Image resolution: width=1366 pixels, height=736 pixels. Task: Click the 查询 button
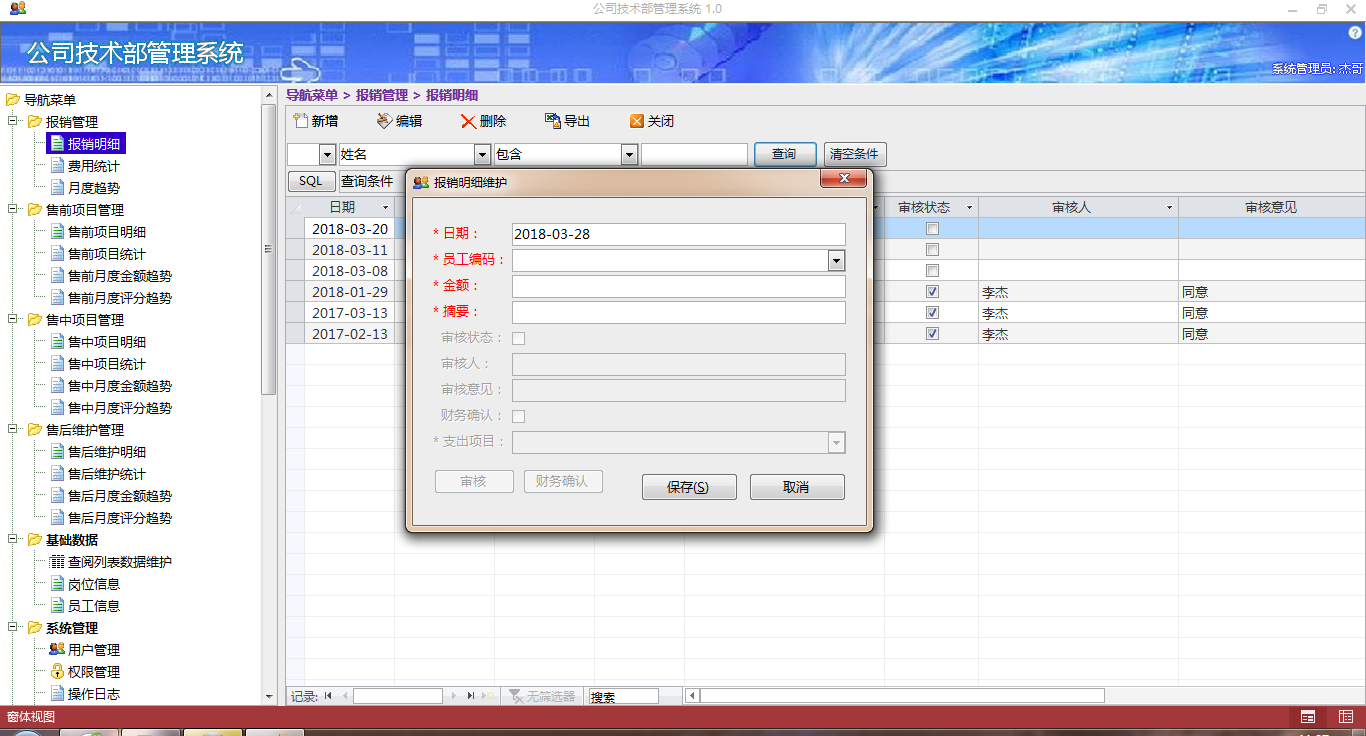(x=785, y=154)
